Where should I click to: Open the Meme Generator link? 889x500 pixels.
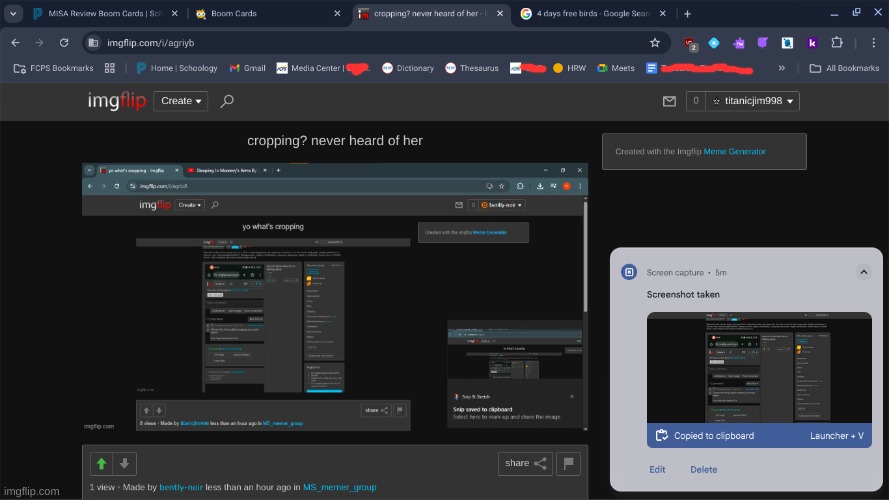[x=734, y=152]
